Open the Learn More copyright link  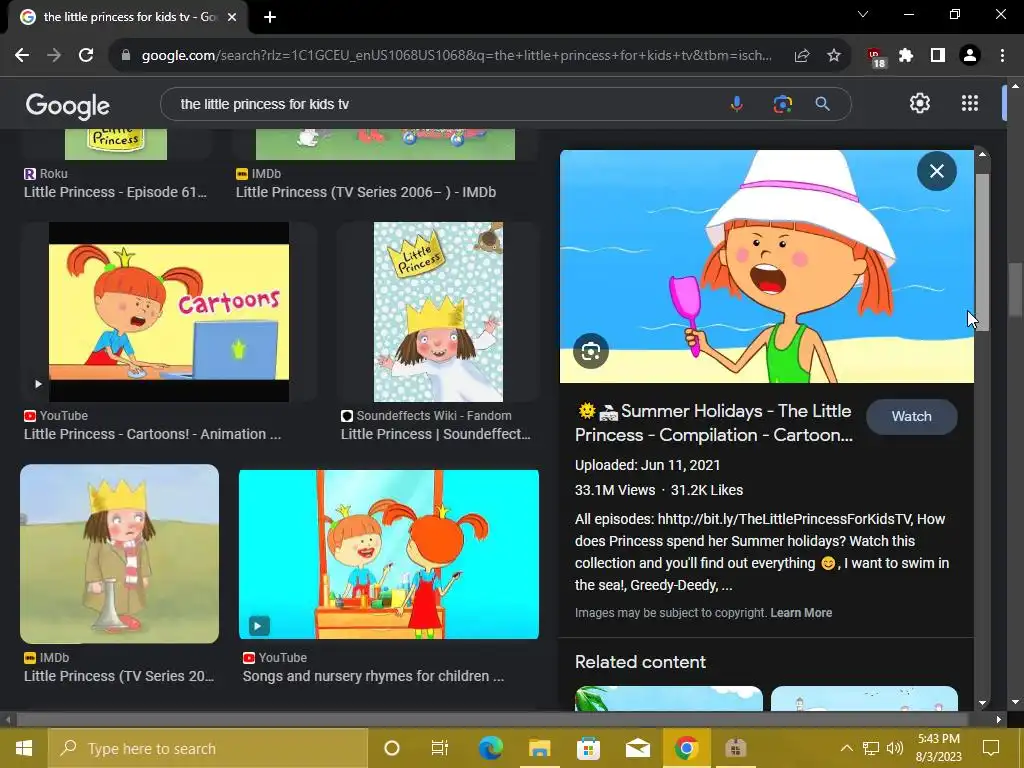801,613
